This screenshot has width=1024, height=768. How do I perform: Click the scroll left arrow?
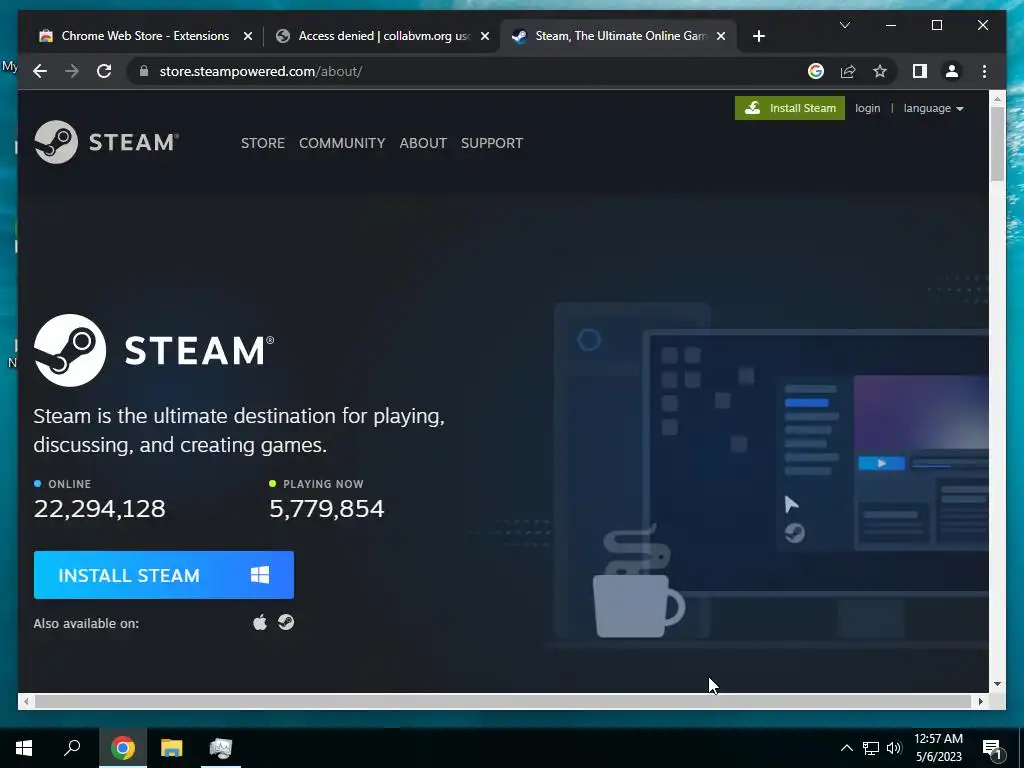click(x=26, y=701)
